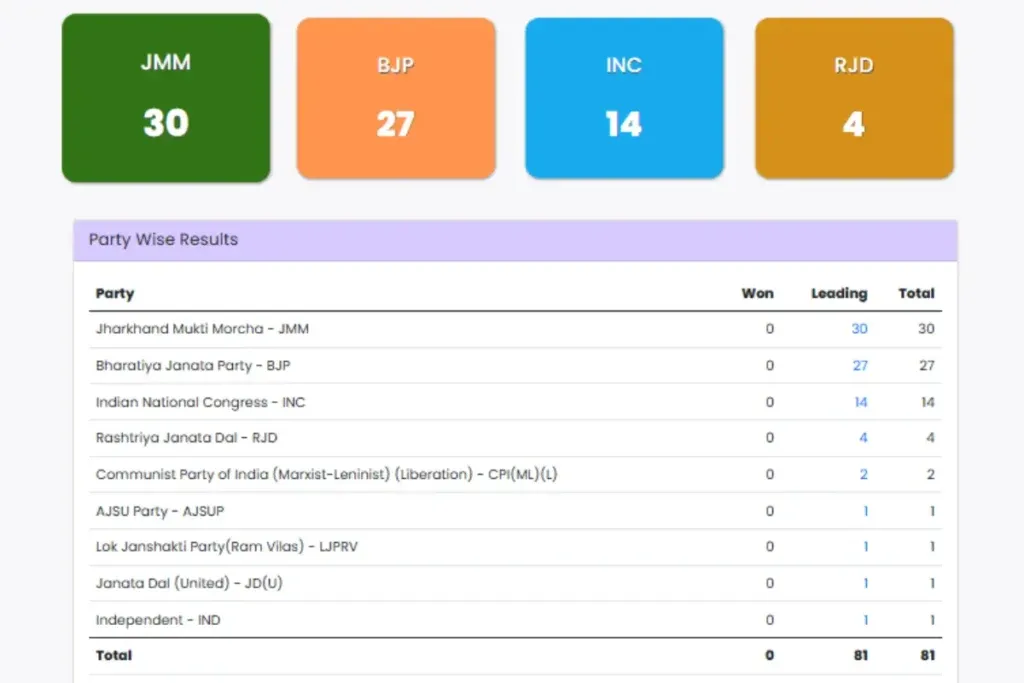Select Janata Dal (United) - JD(U) row name
Image resolution: width=1024 pixels, height=683 pixels.
click(189, 583)
